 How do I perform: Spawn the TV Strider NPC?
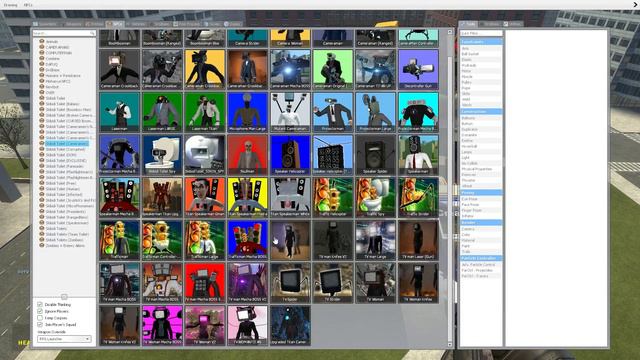coord(333,282)
